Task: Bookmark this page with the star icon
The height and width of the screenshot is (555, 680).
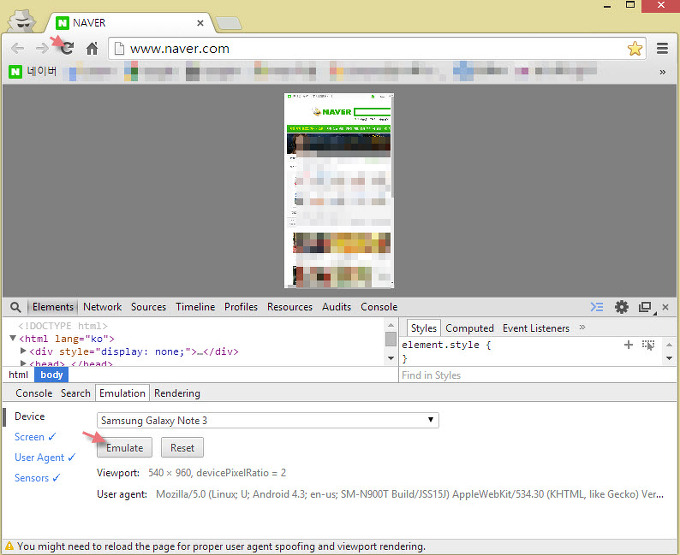Action: (x=634, y=48)
